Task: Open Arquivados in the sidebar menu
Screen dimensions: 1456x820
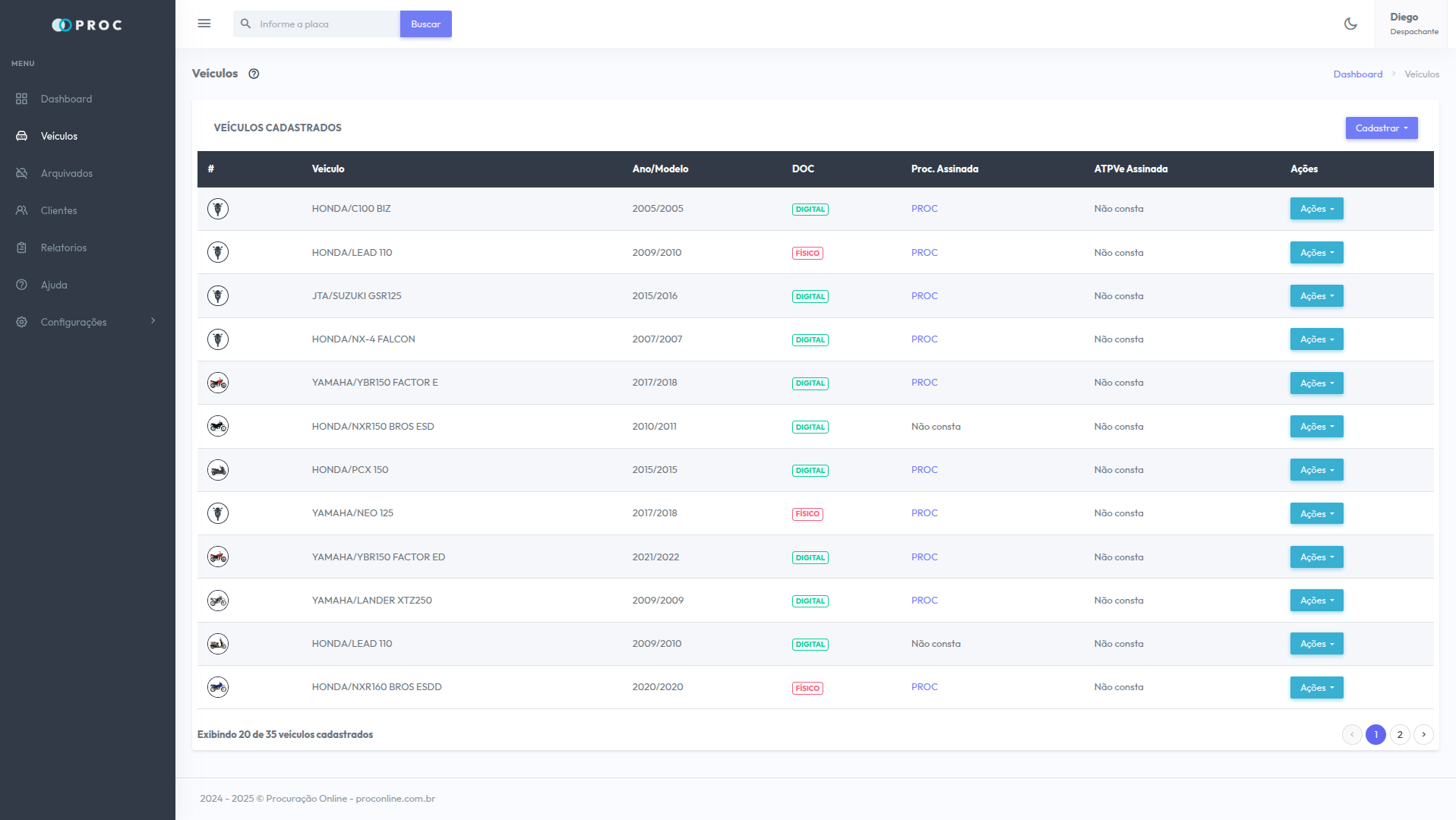Action: (66, 173)
